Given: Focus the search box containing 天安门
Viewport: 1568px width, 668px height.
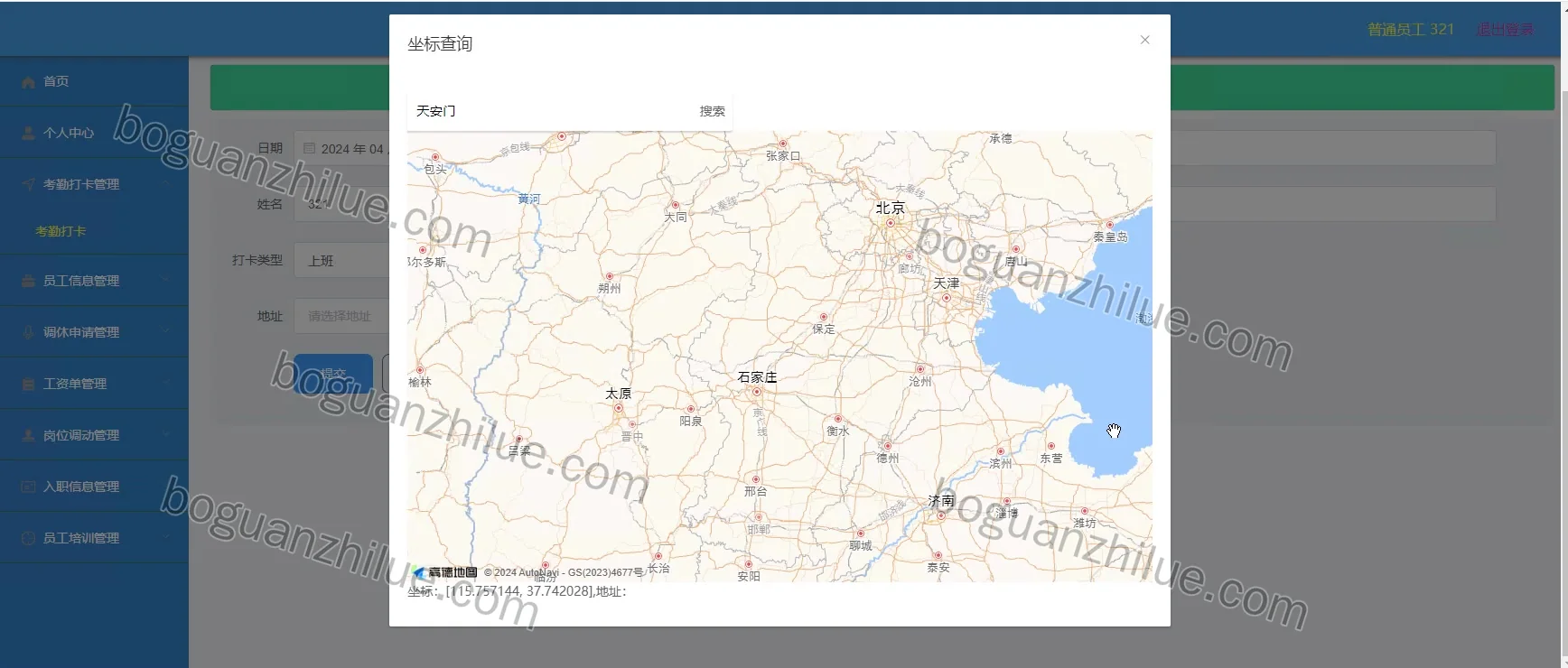Looking at the screenshot, I should point(551,111).
